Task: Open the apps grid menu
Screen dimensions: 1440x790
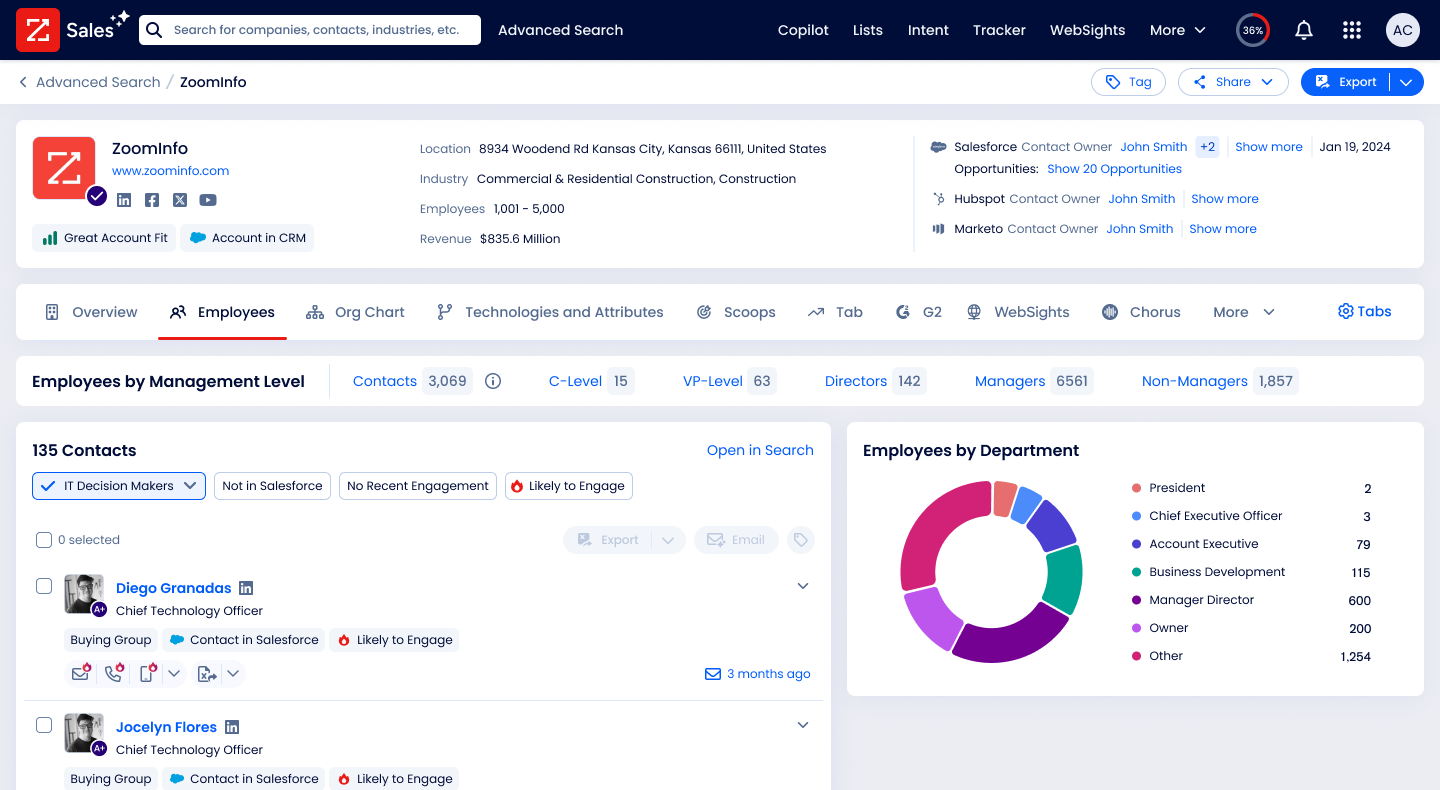Action: point(1352,30)
